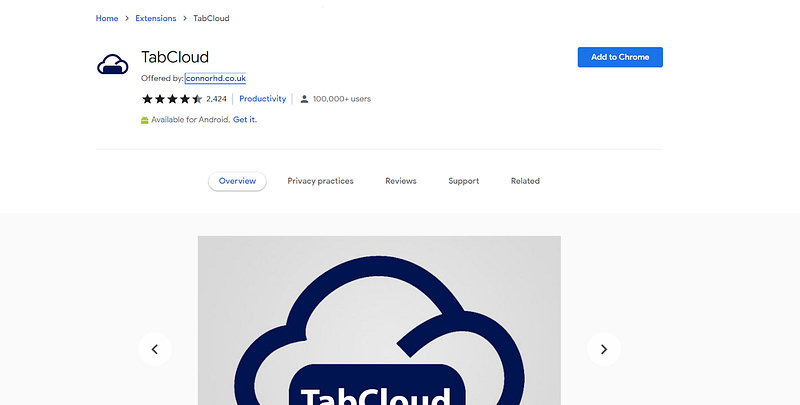This screenshot has width=800, height=405.
Task: Click the Get it Android link
Action: 245,120
